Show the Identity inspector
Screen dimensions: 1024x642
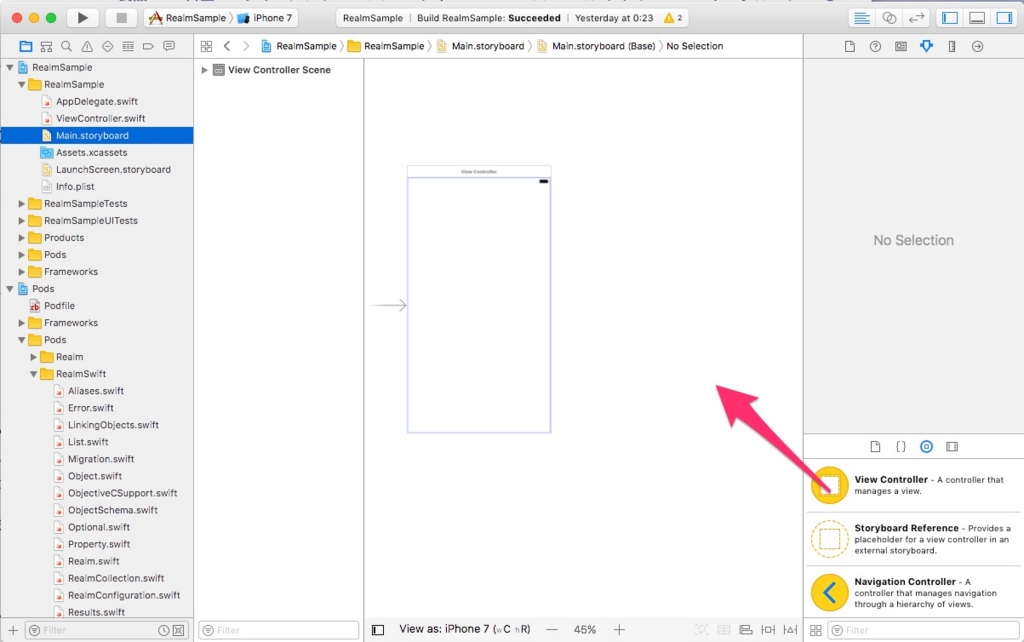coord(901,46)
